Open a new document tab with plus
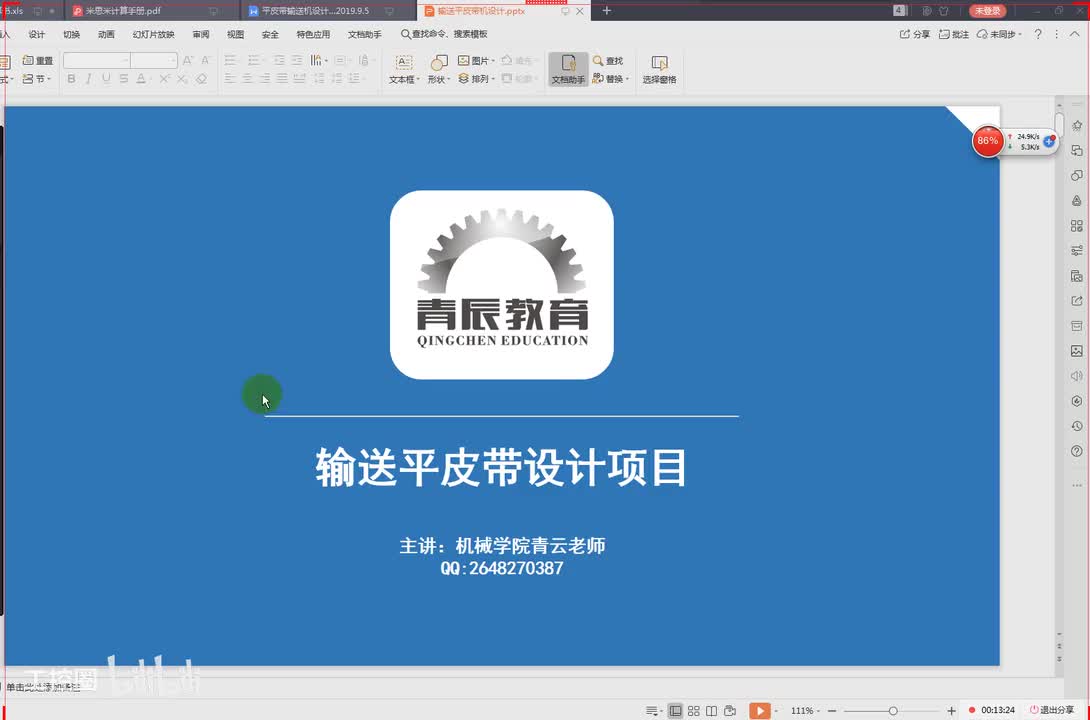 pyautogui.click(x=607, y=10)
